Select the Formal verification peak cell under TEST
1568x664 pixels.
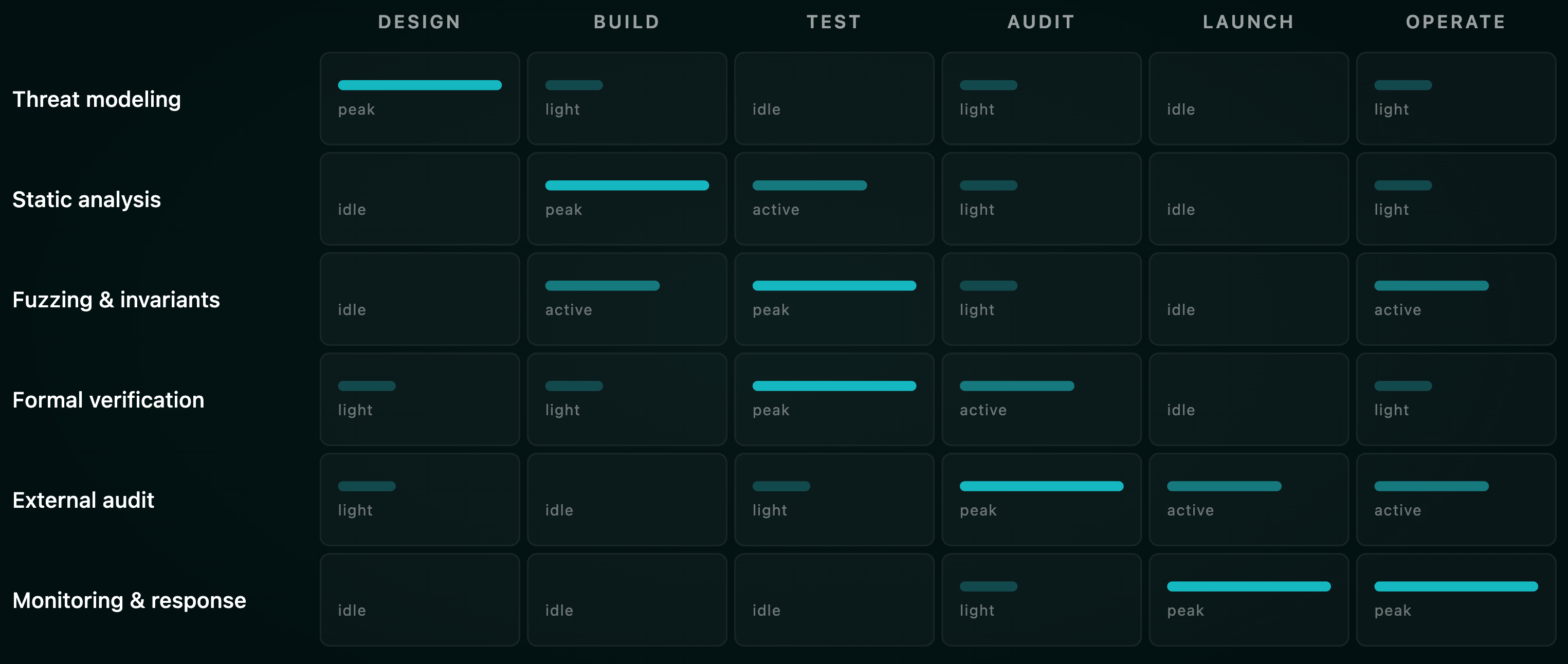pos(834,399)
